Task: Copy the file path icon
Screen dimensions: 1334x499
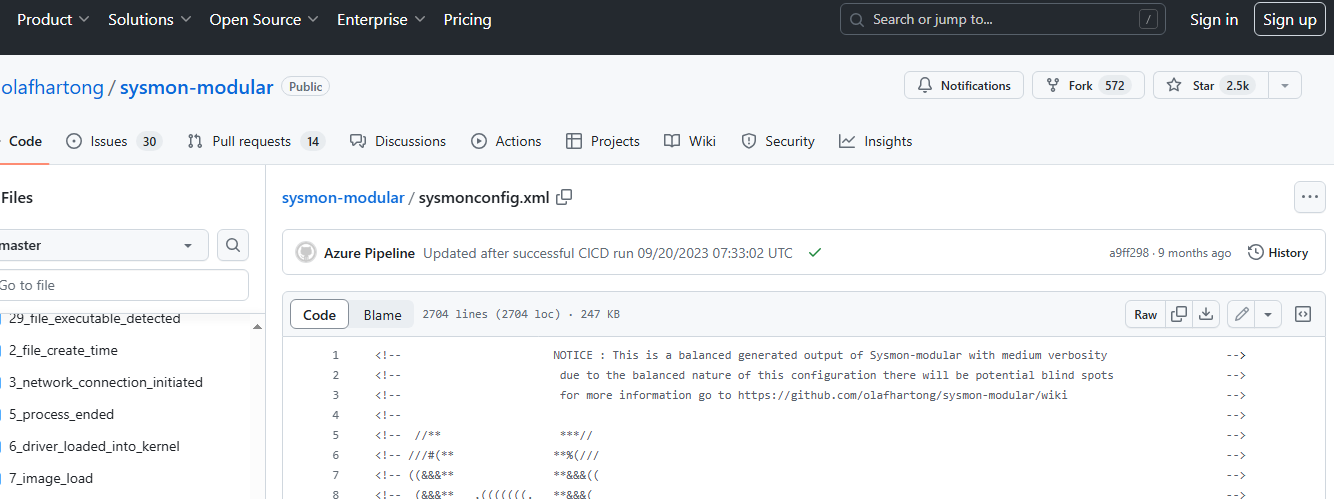Action: pyautogui.click(x=564, y=197)
